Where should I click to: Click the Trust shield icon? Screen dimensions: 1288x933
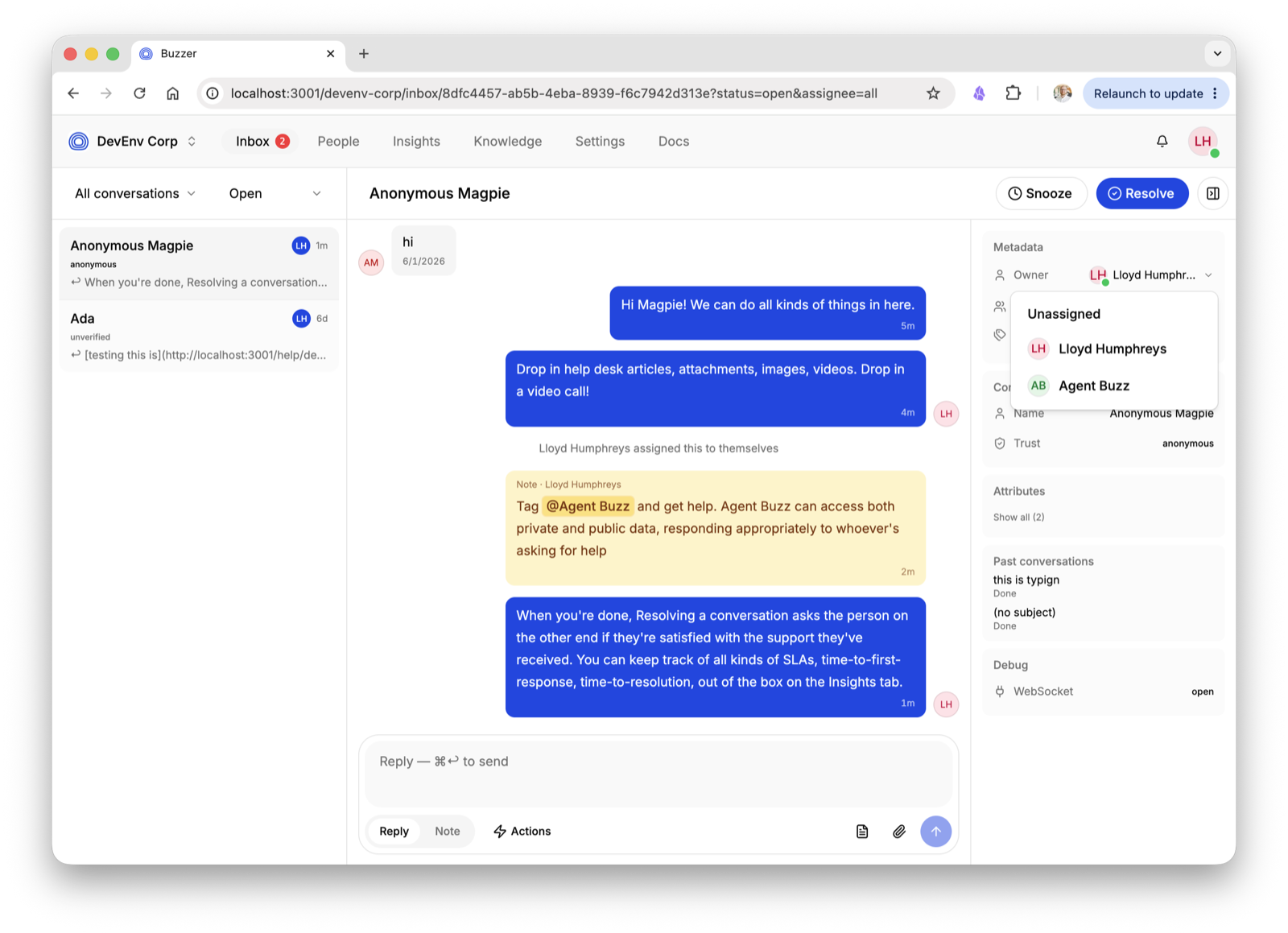click(1000, 444)
